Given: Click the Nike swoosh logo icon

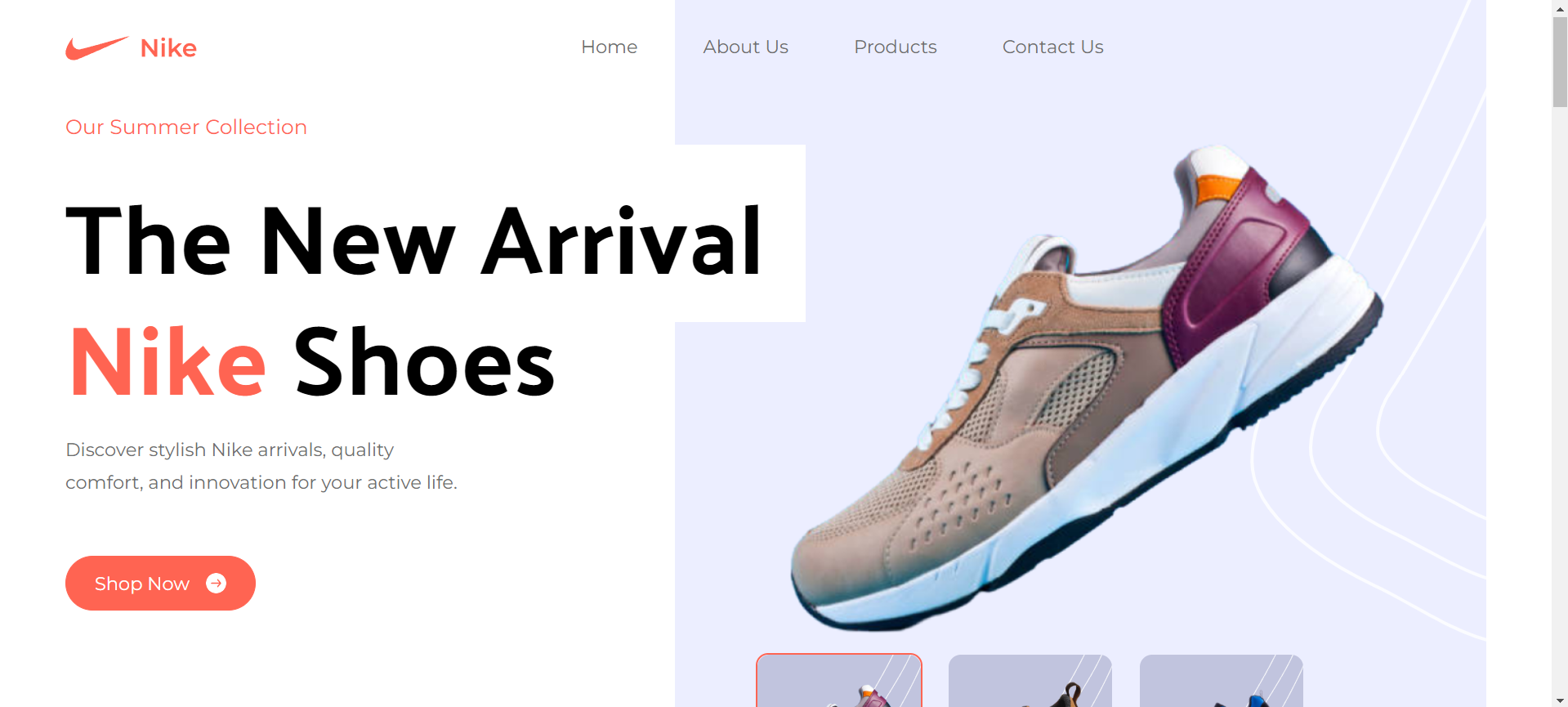Looking at the screenshot, I should pos(97,48).
